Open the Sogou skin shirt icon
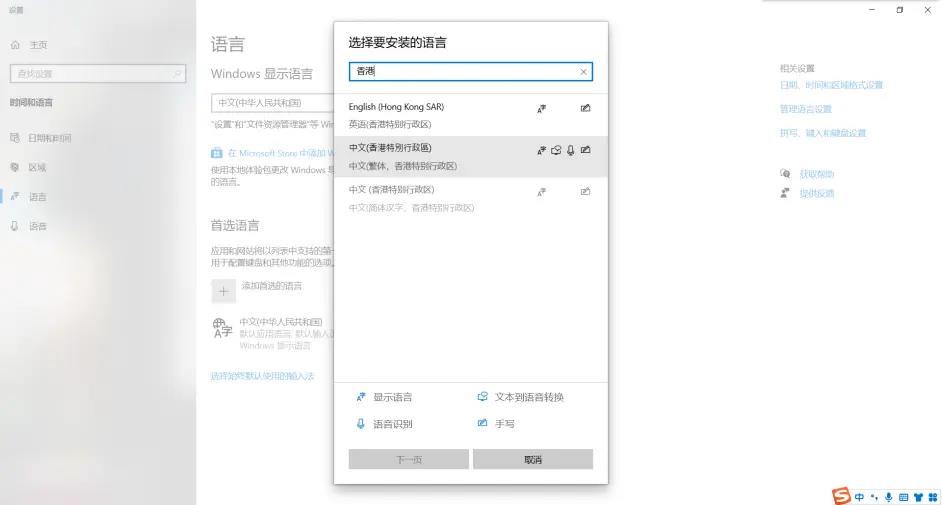 coord(918,497)
